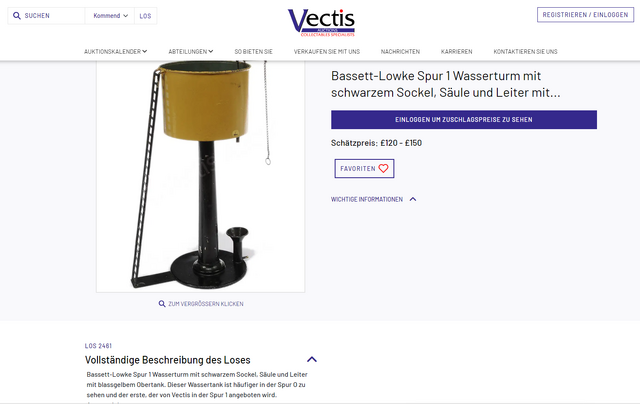The image size is (640, 404).
Task: Open the Kommend dropdown
Action: coord(110,16)
